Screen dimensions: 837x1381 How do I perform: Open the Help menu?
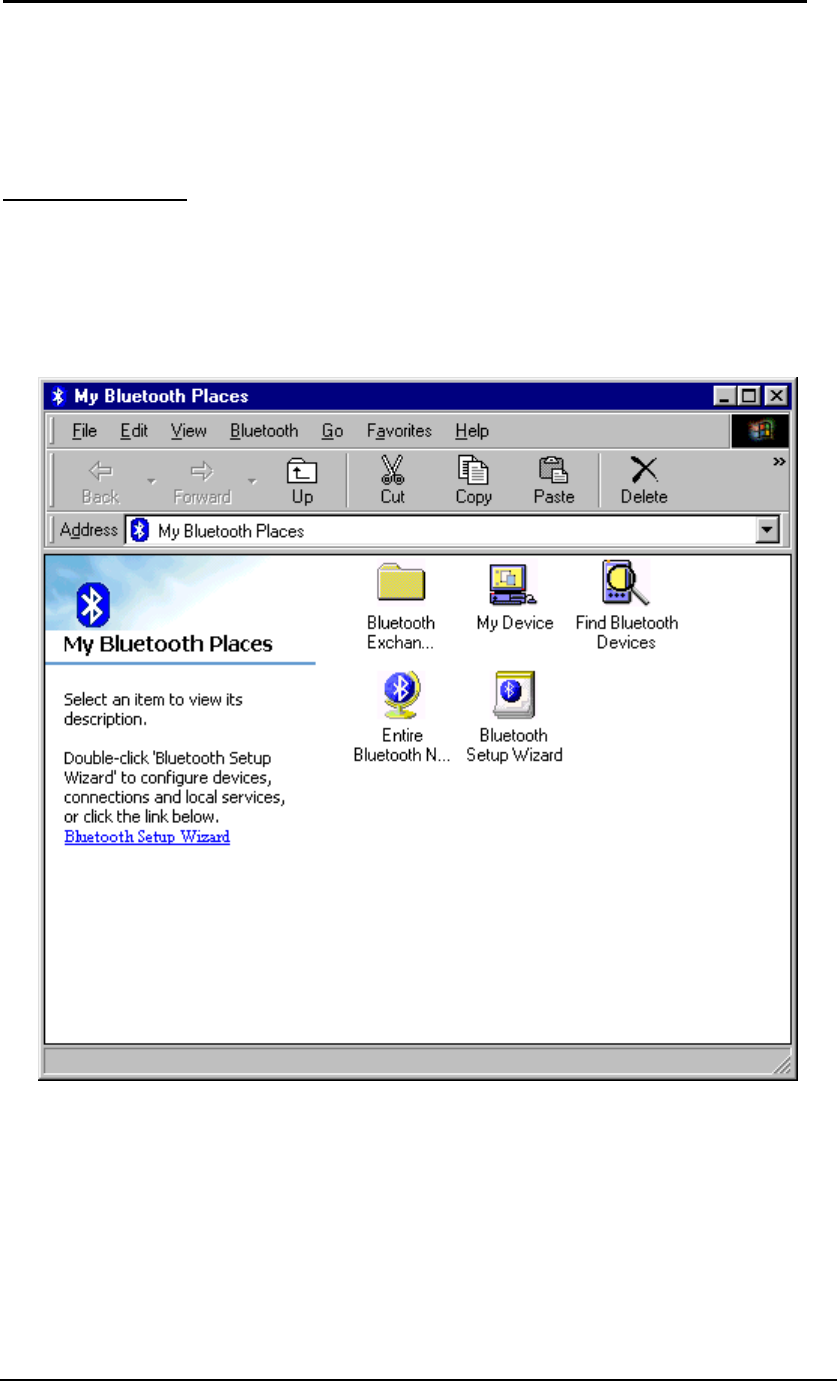[x=472, y=431]
